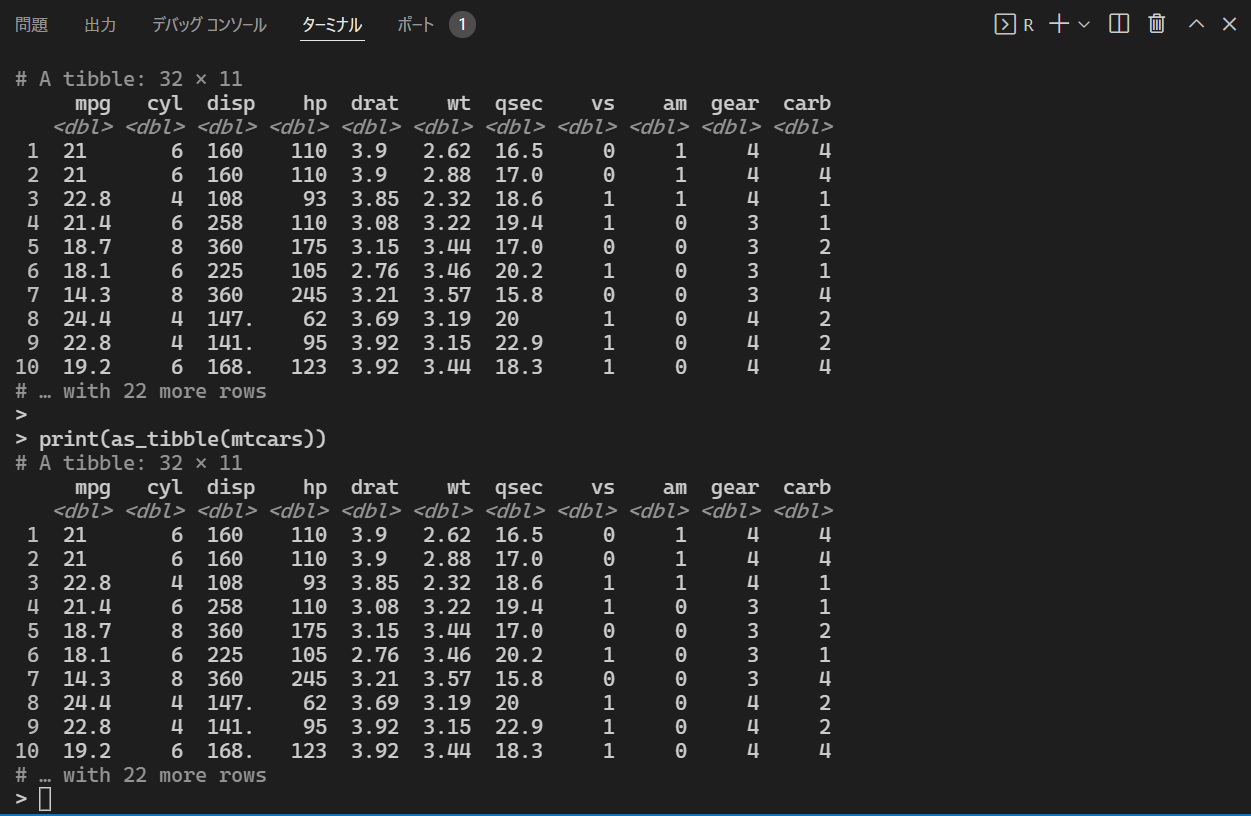Create a new terminal with the plus icon

click(1058, 24)
